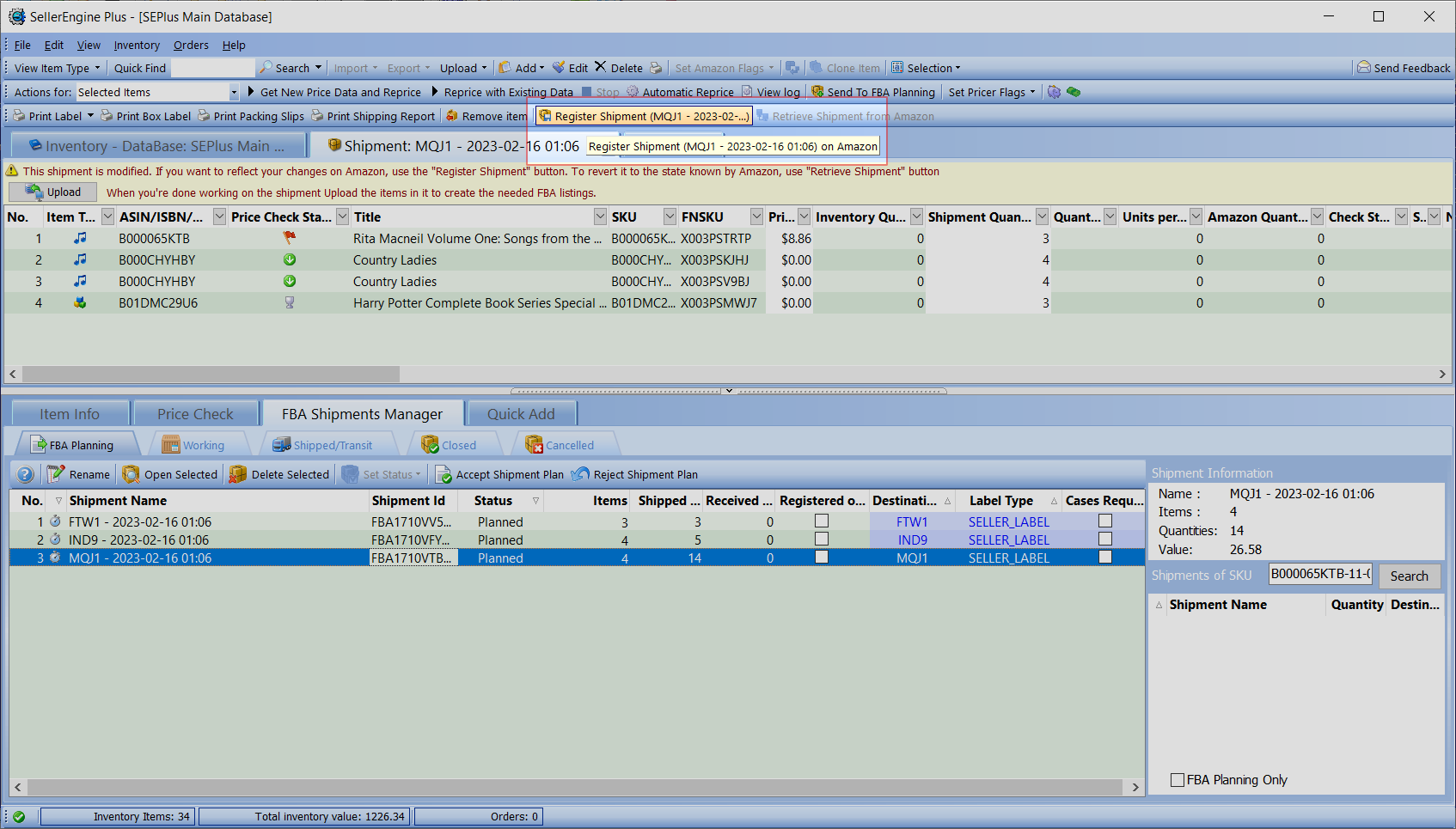
Task: Check Registered checkbox for FTW1 shipment
Action: coord(822,521)
